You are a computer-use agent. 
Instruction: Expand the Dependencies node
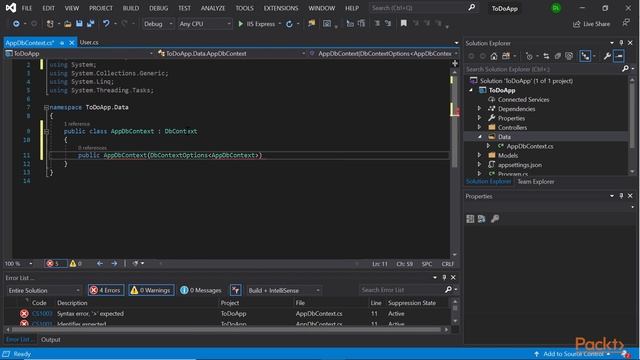480,109
